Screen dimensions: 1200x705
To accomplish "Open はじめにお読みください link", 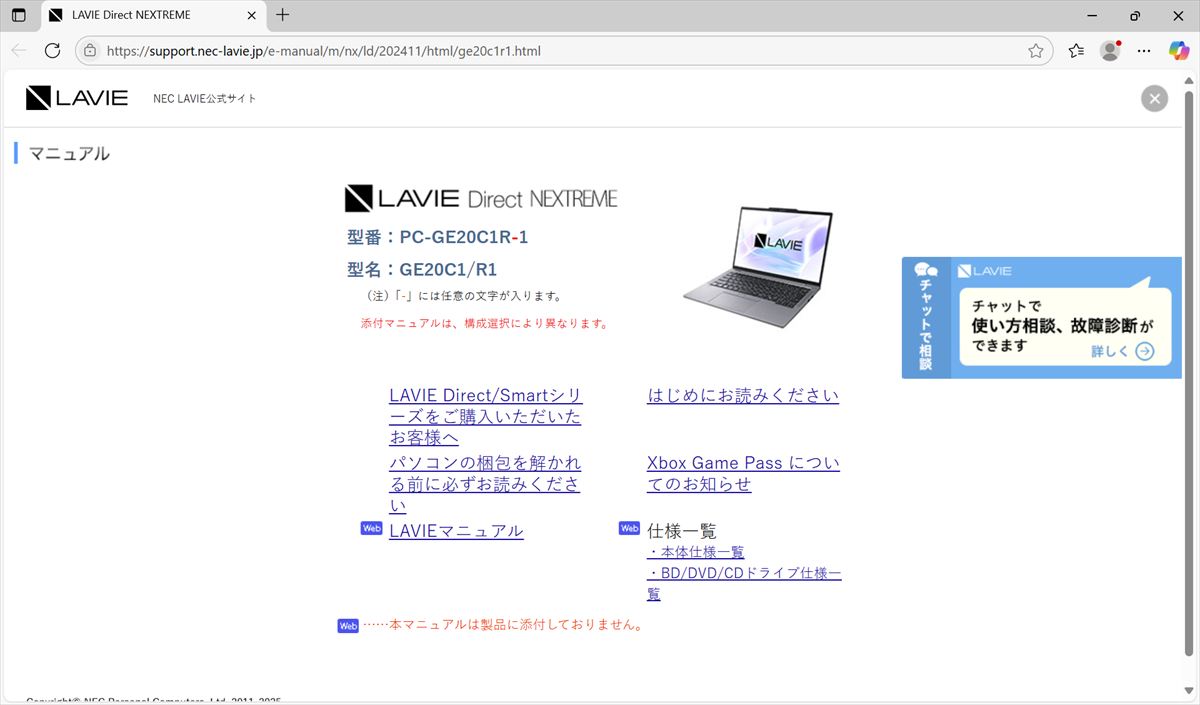I will 743,395.
